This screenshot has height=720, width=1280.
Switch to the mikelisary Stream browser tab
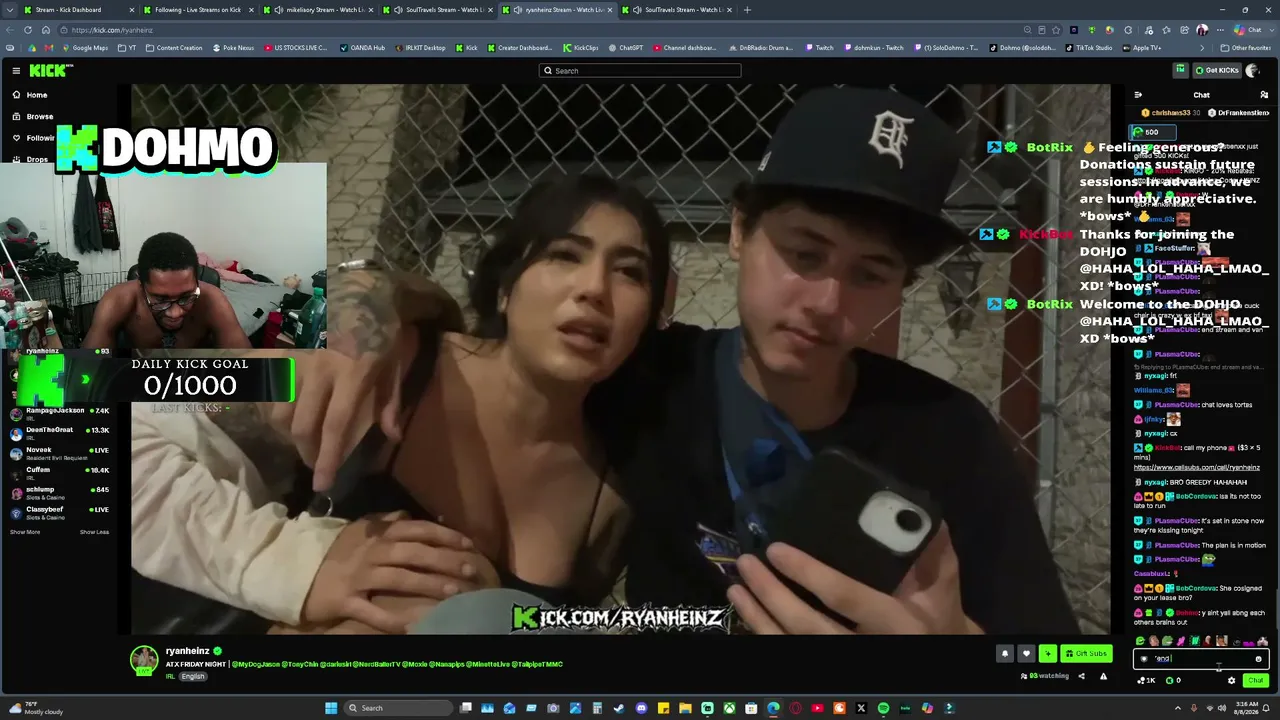click(x=316, y=10)
